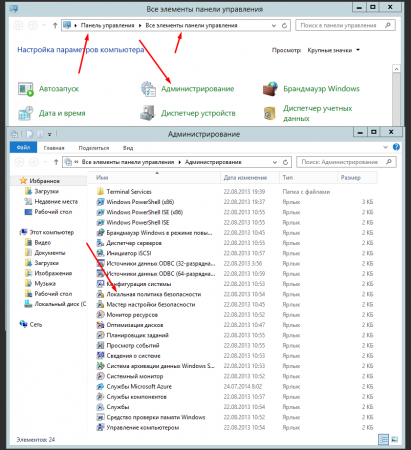Click the Сведения о системе icon
Image resolution: width=411 pixels, height=450 pixels.
pos(100,356)
